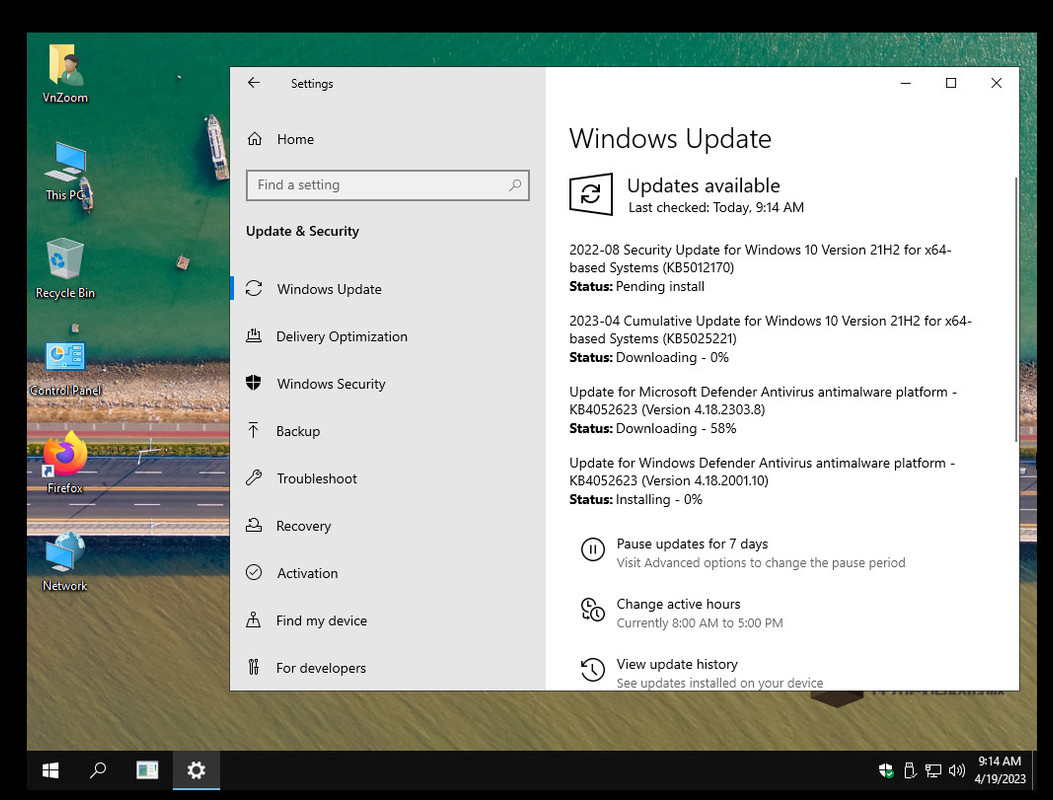Open the network tray icon
Image resolution: width=1053 pixels, height=800 pixels.
click(x=933, y=770)
